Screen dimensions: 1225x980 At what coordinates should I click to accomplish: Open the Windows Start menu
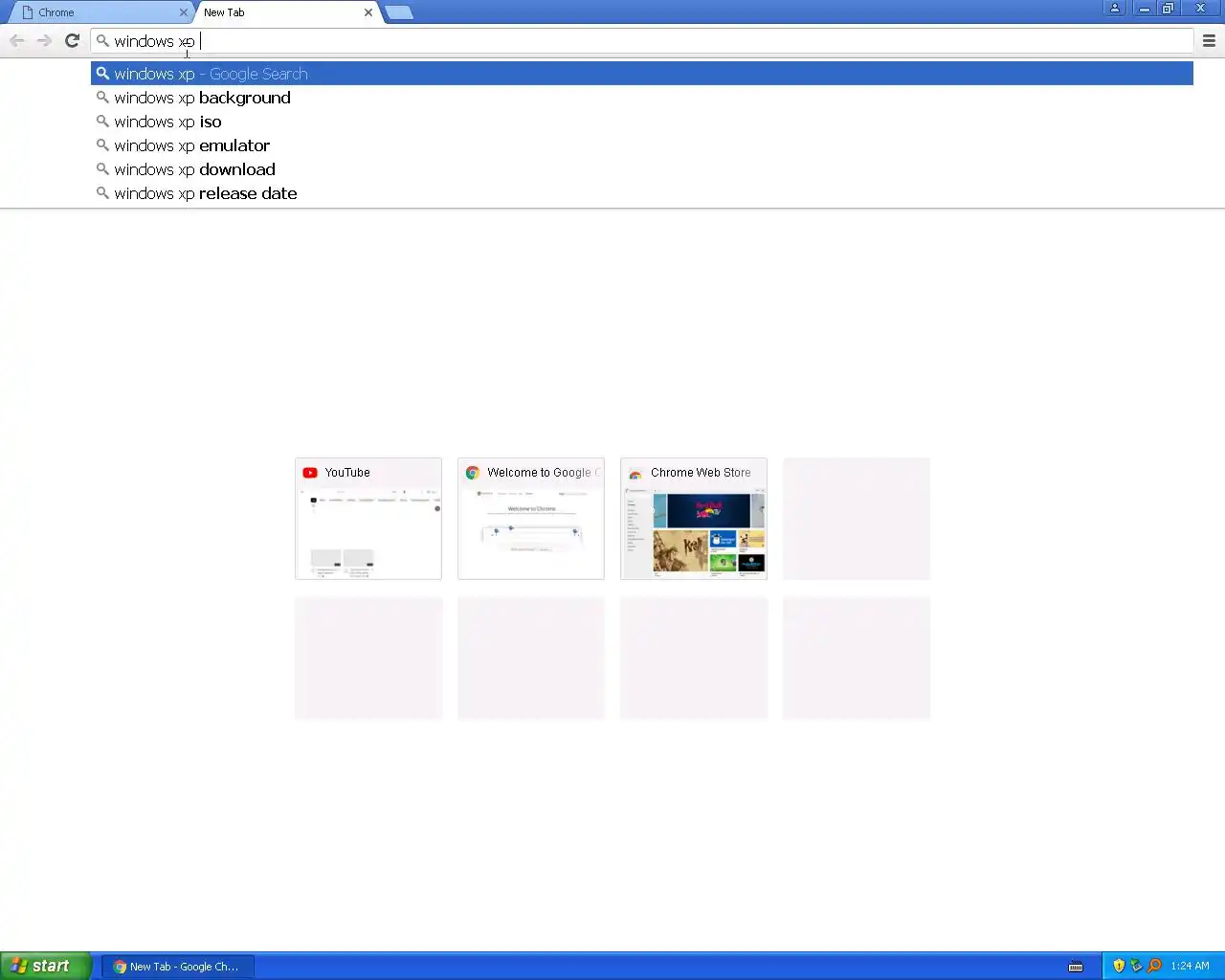46,966
